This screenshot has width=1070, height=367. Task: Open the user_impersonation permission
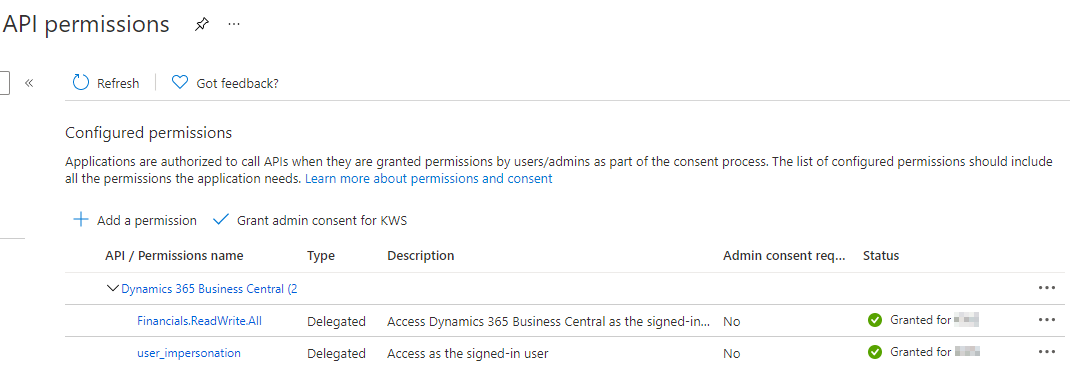[189, 353]
